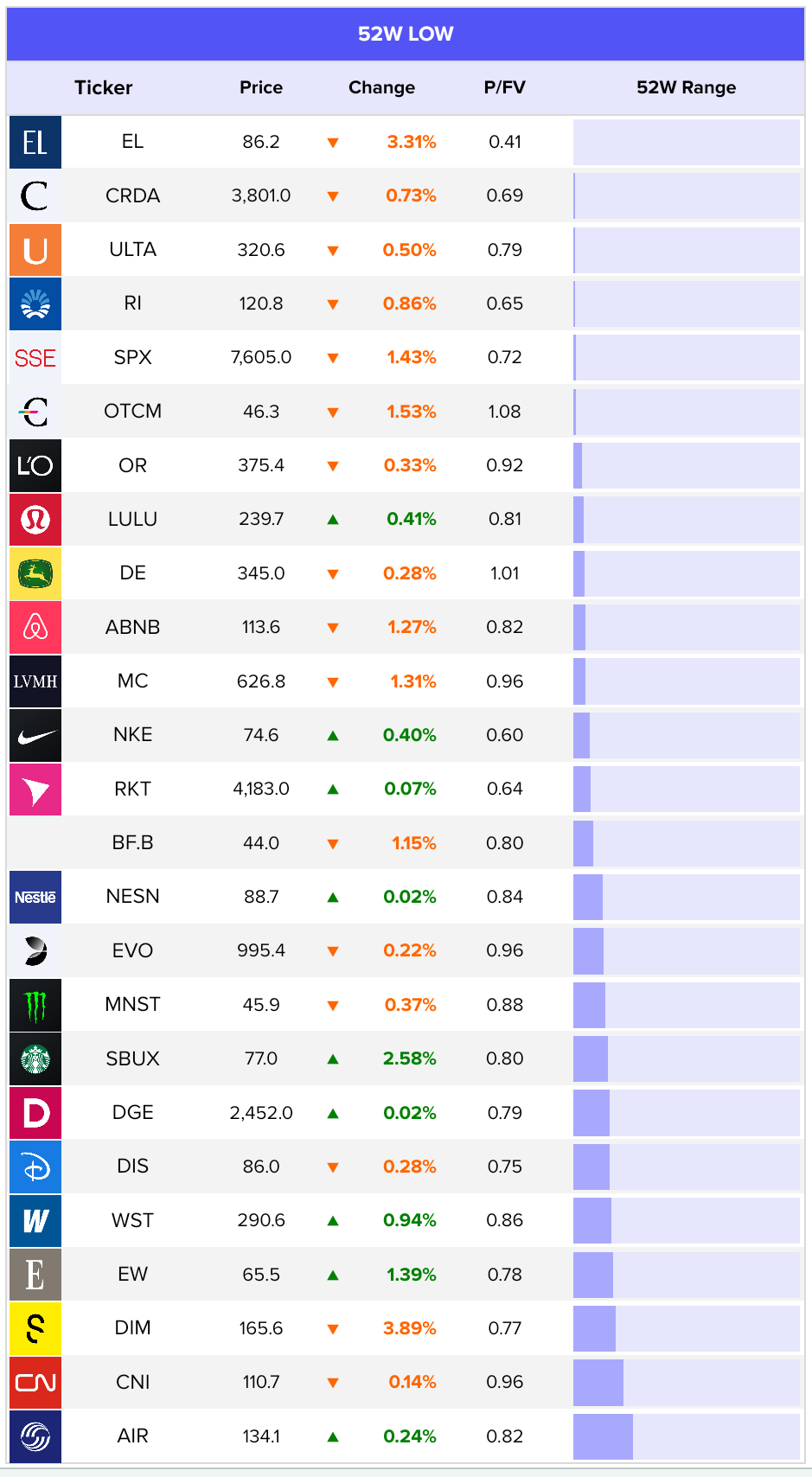Click the 52W LOW tab header
812x1477 pixels.
[406, 34]
